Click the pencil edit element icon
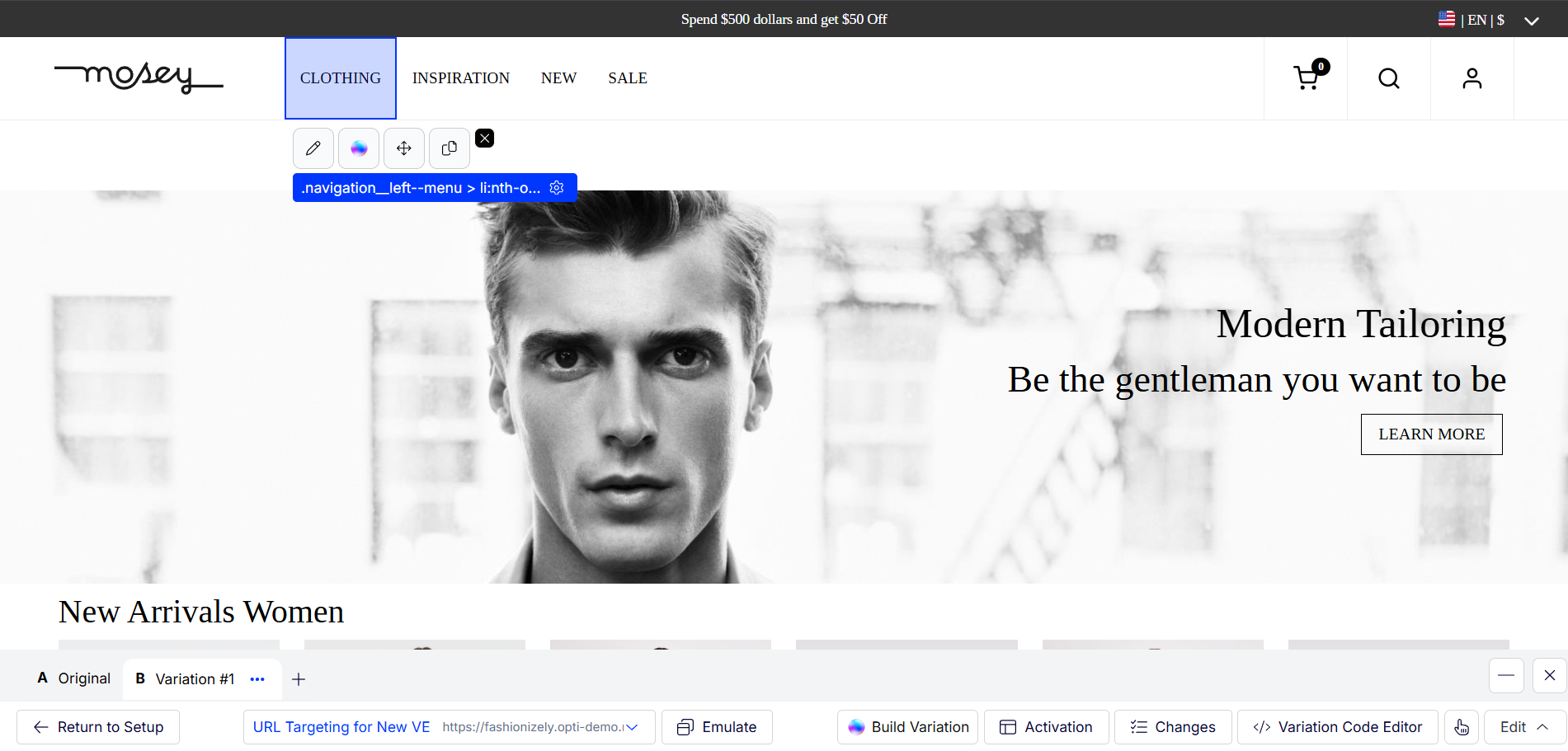Screen dimensions: 1568x751 pyautogui.click(x=313, y=148)
